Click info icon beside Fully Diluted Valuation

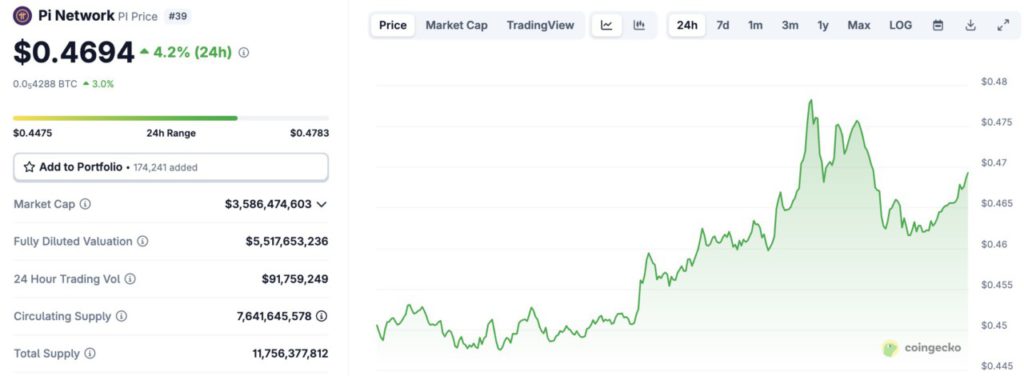tap(142, 242)
